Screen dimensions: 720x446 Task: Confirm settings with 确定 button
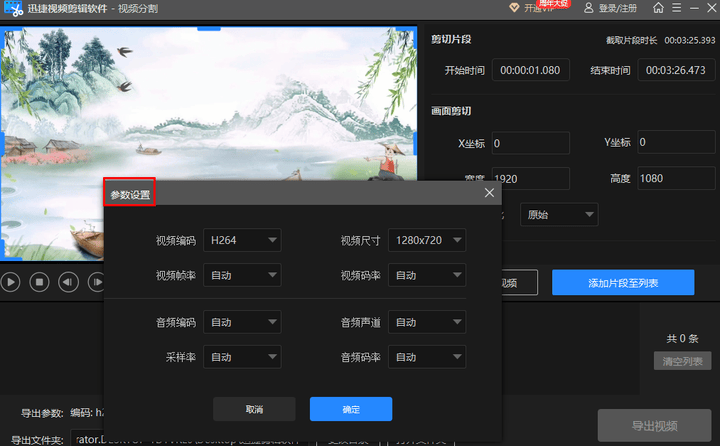point(351,409)
